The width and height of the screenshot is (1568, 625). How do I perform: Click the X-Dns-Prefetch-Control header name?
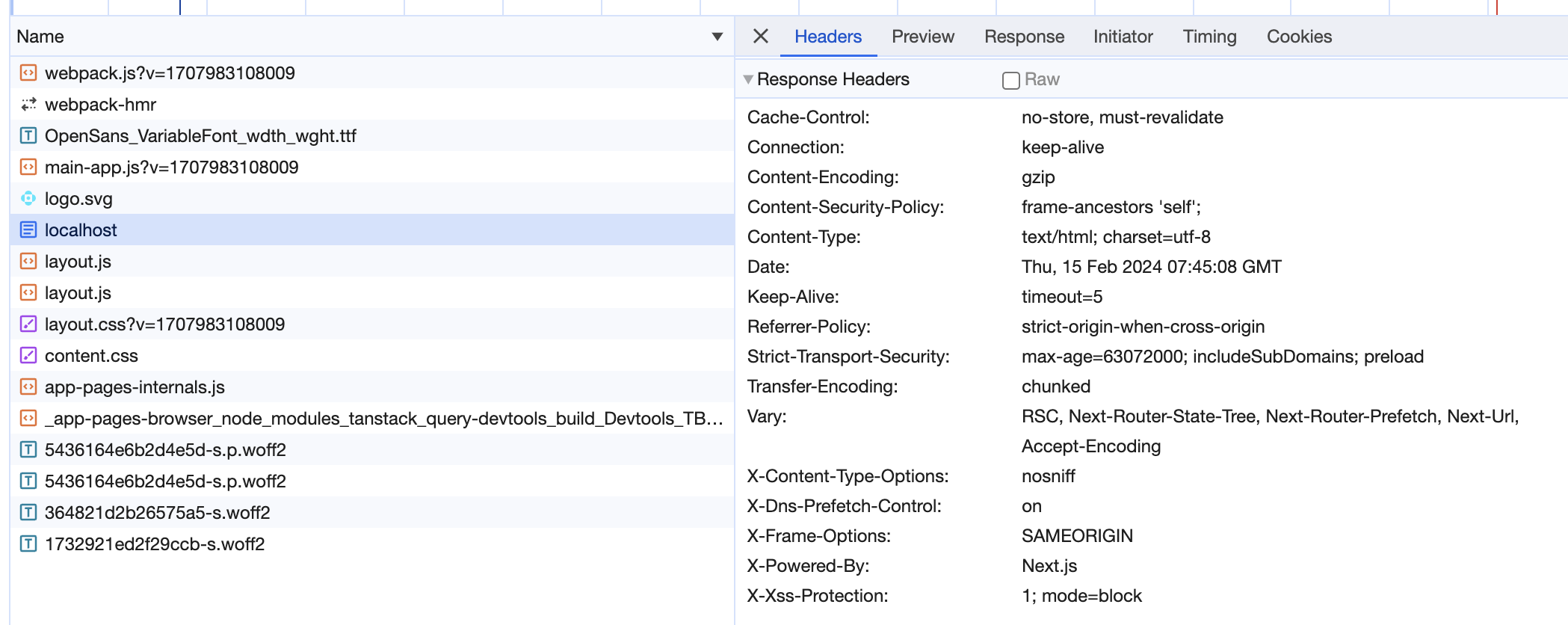[845, 506]
